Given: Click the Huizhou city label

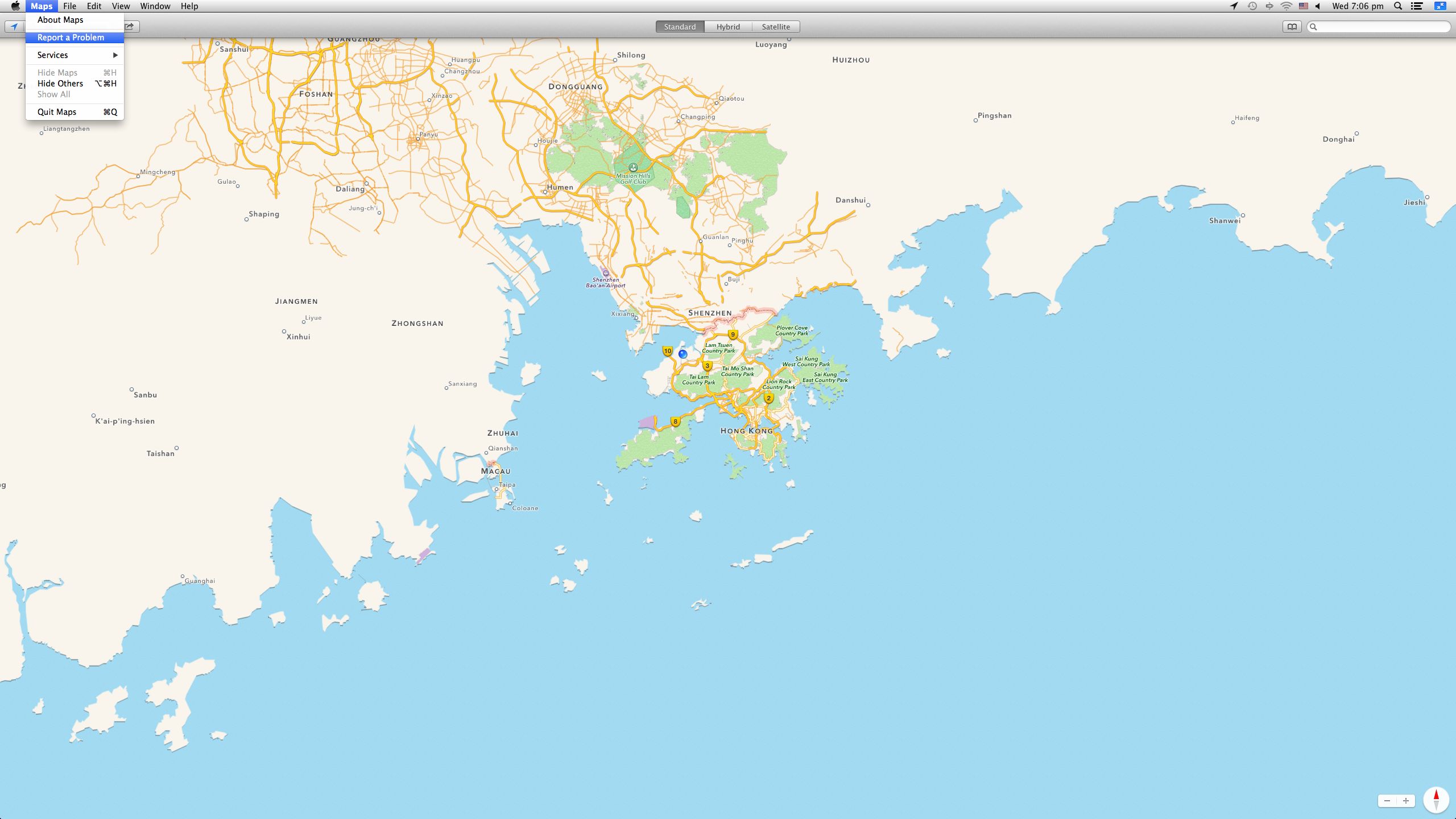Looking at the screenshot, I should point(851,60).
